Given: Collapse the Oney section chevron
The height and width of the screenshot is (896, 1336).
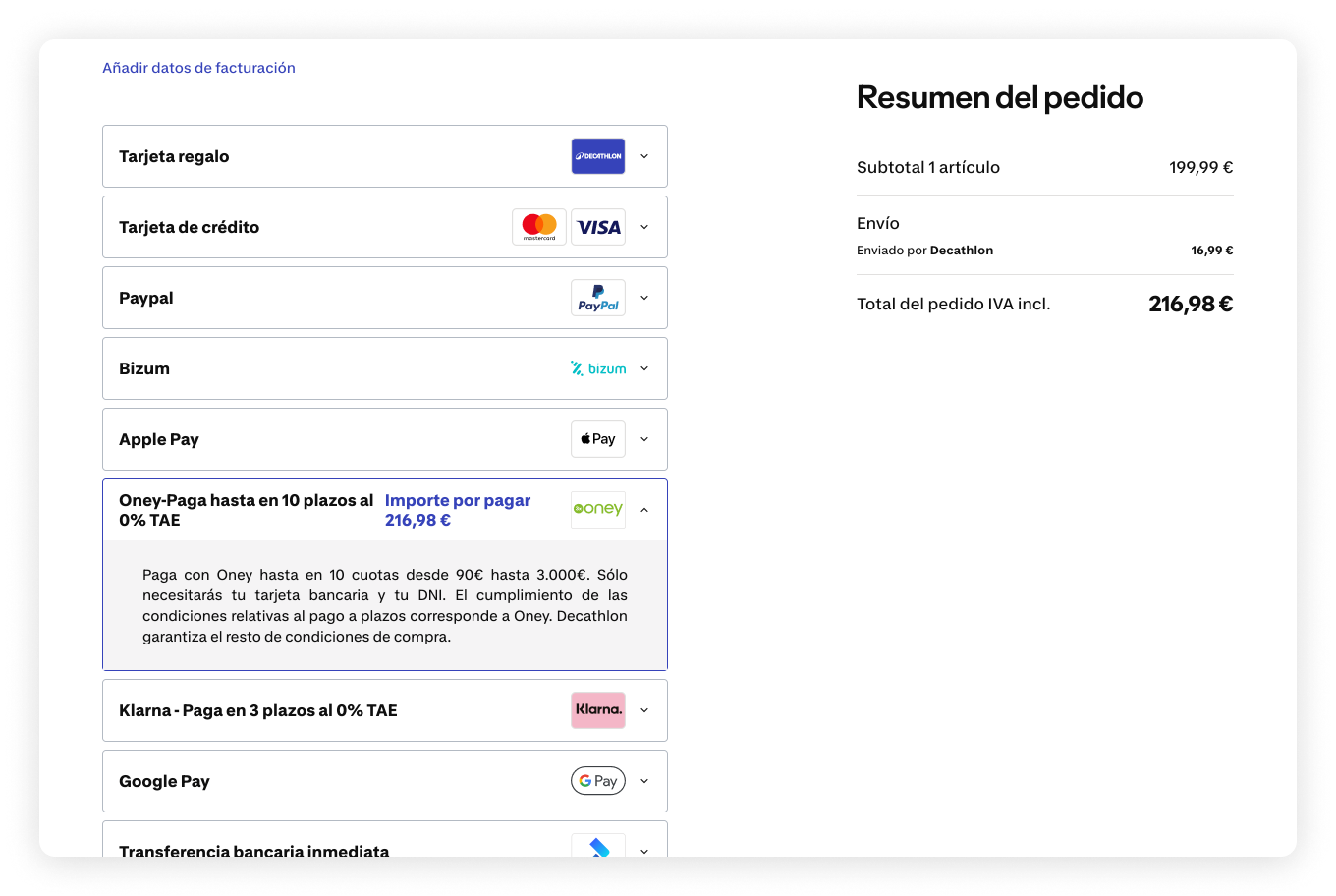Looking at the screenshot, I should coord(644,510).
